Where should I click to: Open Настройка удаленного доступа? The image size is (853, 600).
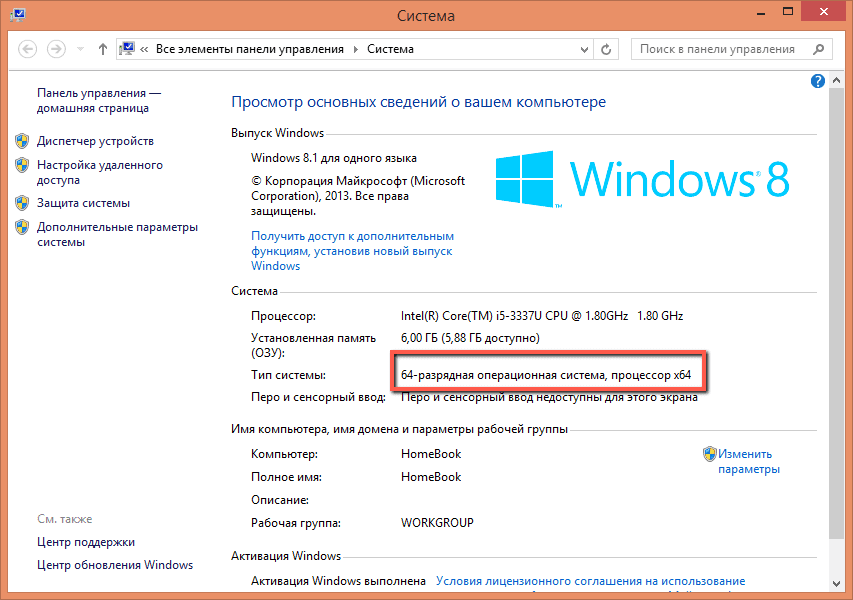[x=99, y=173]
